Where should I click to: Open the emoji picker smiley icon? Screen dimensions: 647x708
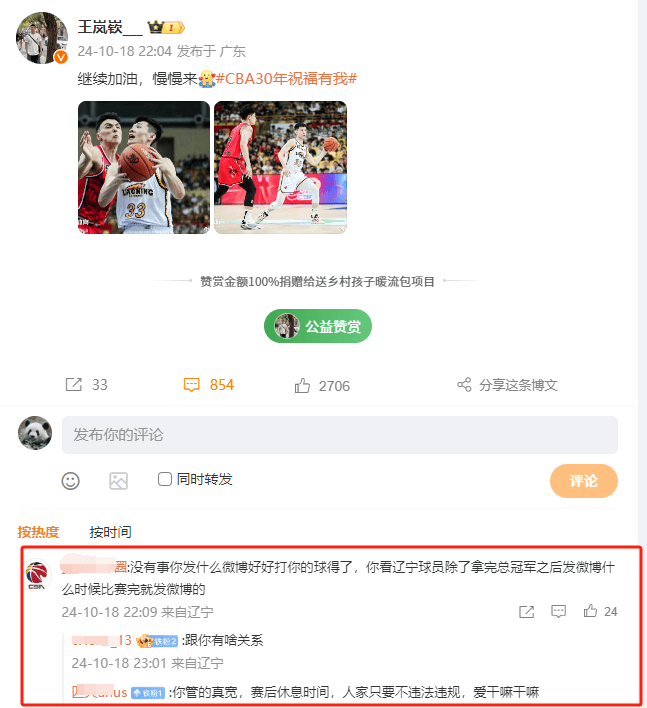point(70,481)
